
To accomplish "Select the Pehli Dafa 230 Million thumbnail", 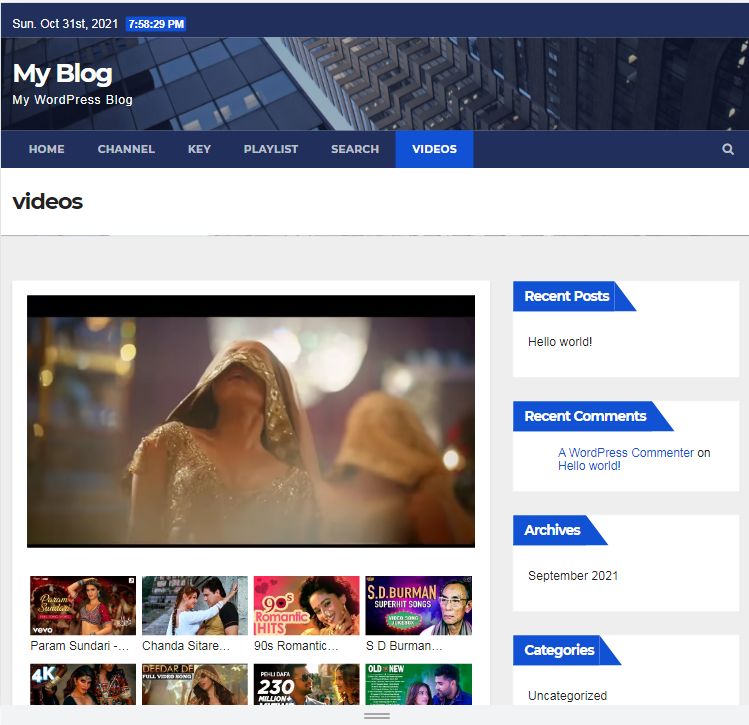I will click(x=307, y=684).
